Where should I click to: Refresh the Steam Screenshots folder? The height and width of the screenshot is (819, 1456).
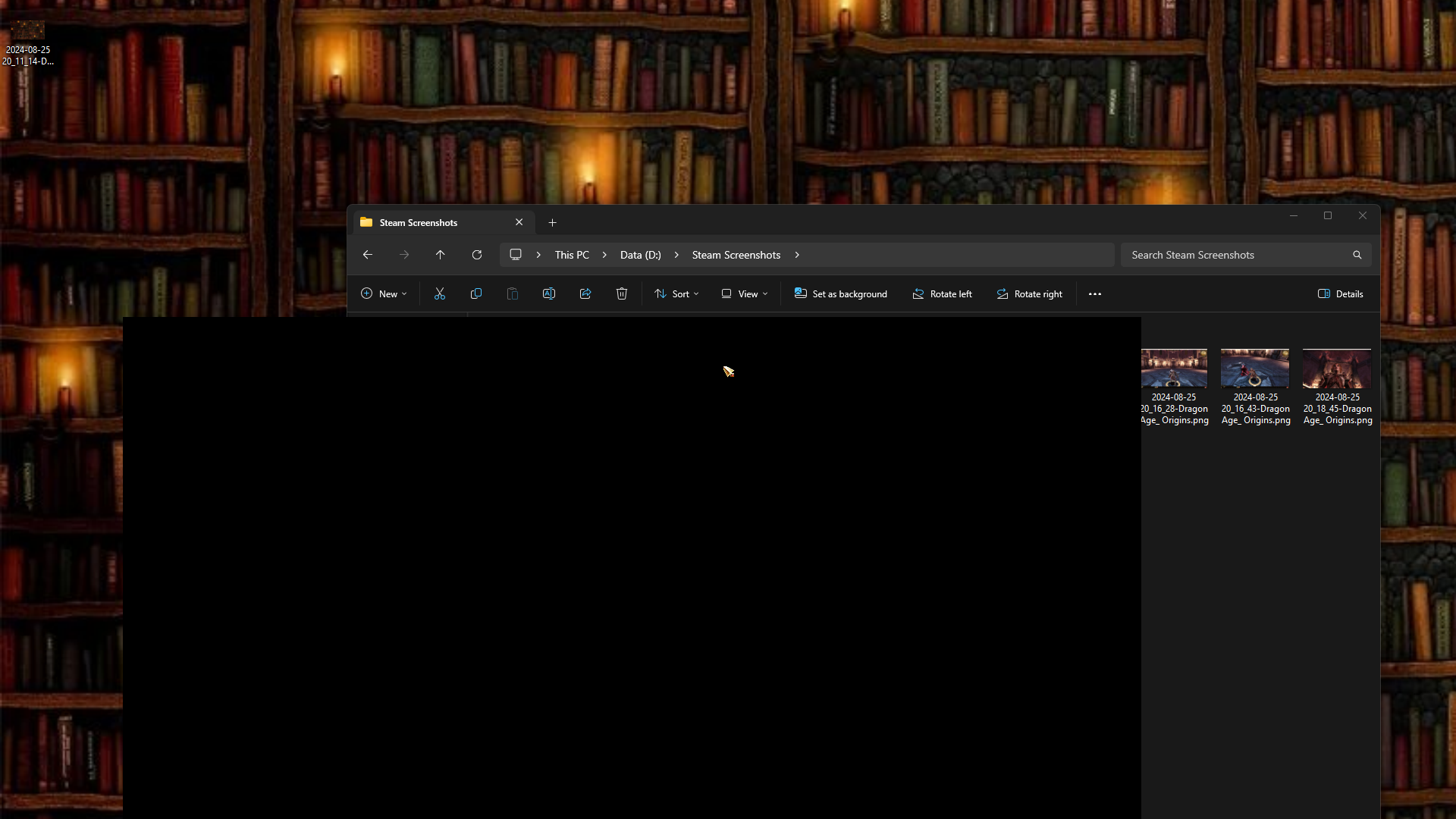477,255
